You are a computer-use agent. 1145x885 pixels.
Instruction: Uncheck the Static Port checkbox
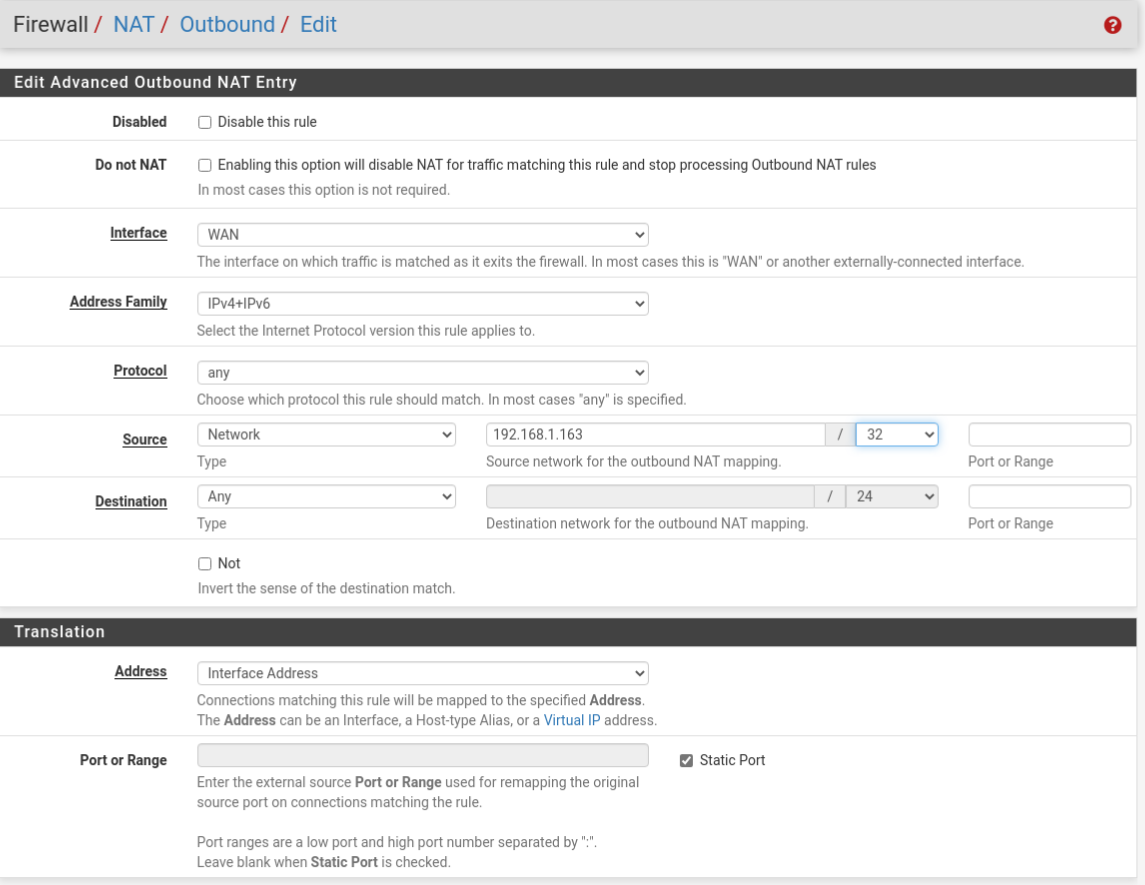686,761
